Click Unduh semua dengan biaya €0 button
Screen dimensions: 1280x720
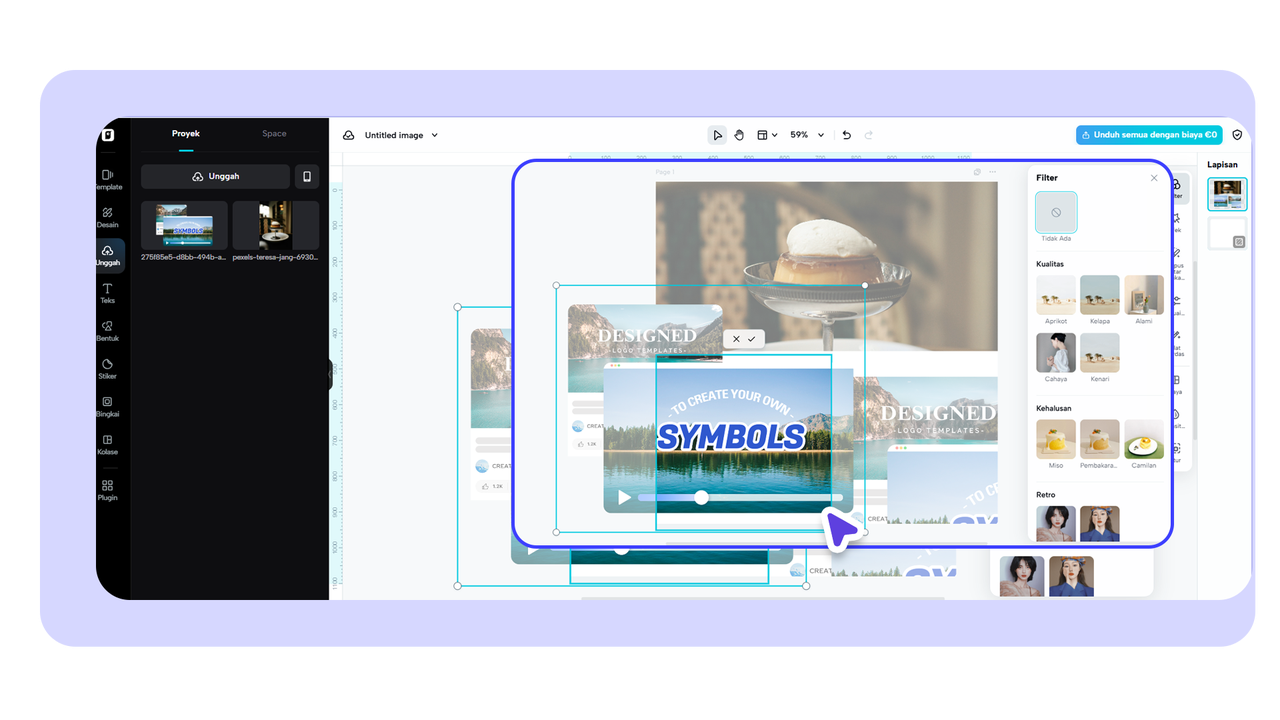pyautogui.click(x=1149, y=135)
